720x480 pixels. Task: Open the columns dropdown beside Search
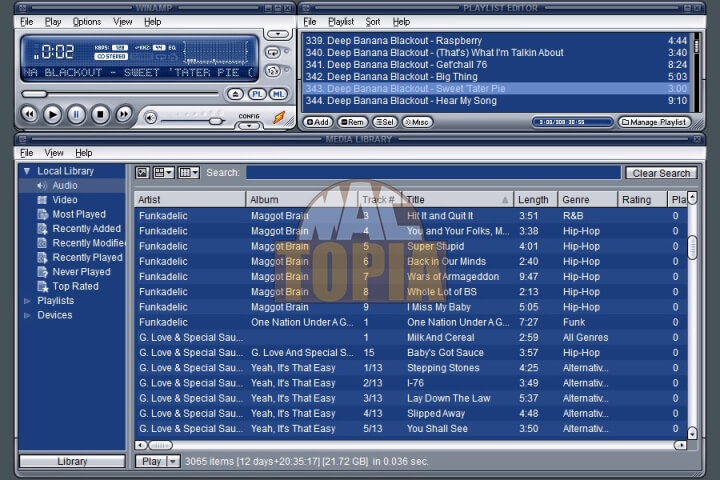tap(189, 173)
